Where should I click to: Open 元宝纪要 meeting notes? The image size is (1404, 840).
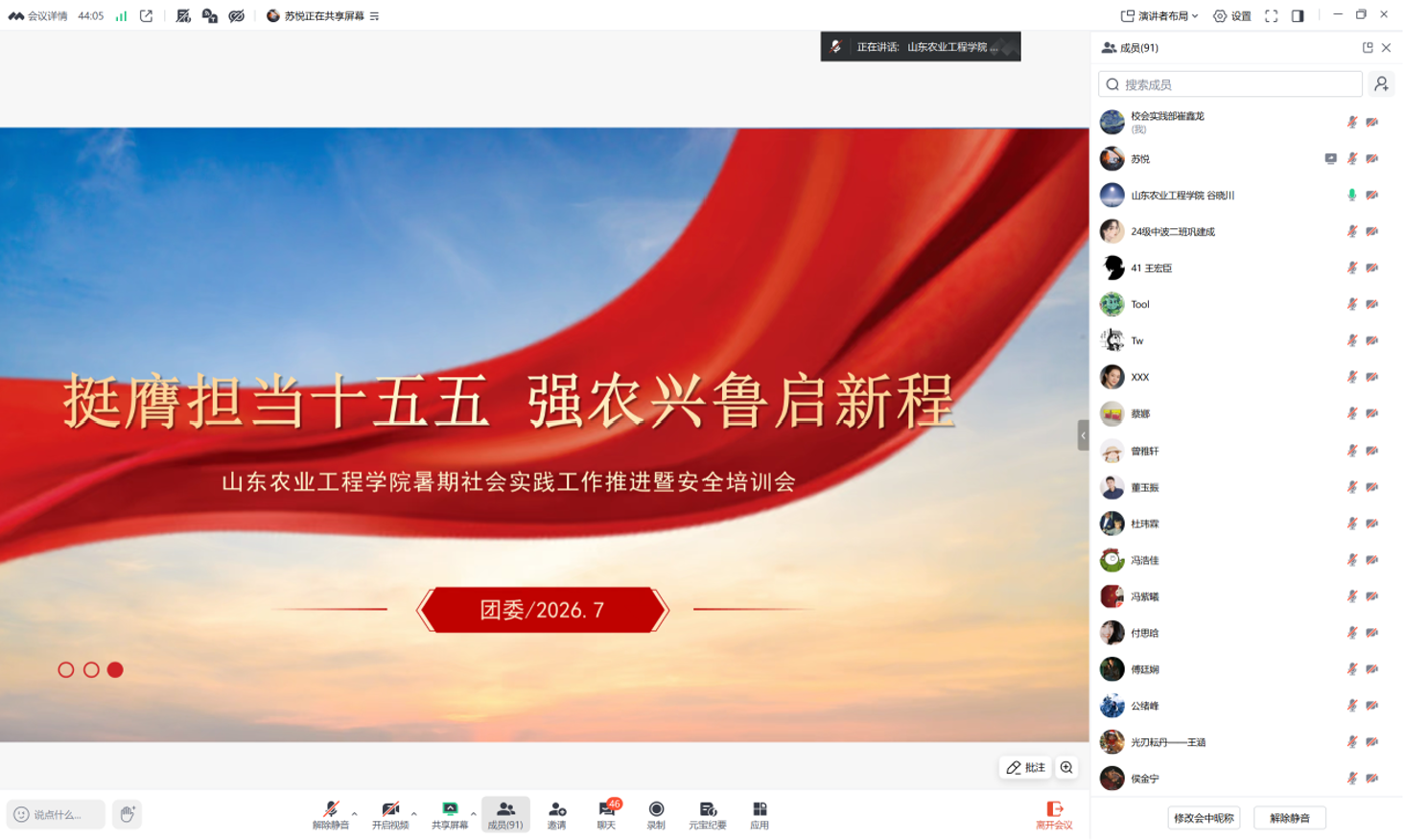click(708, 815)
